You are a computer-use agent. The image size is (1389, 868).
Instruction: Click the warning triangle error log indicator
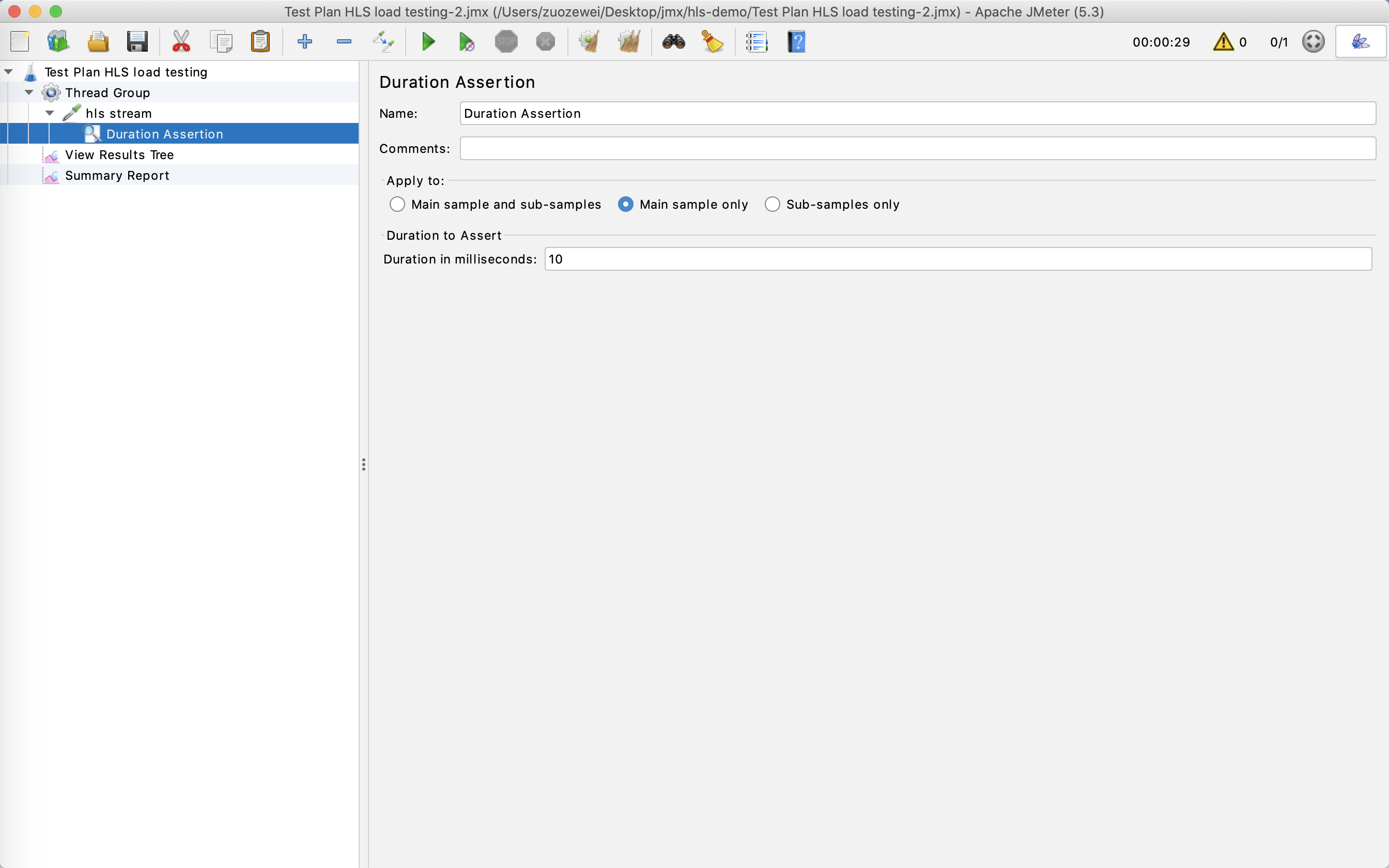[1223, 42]
